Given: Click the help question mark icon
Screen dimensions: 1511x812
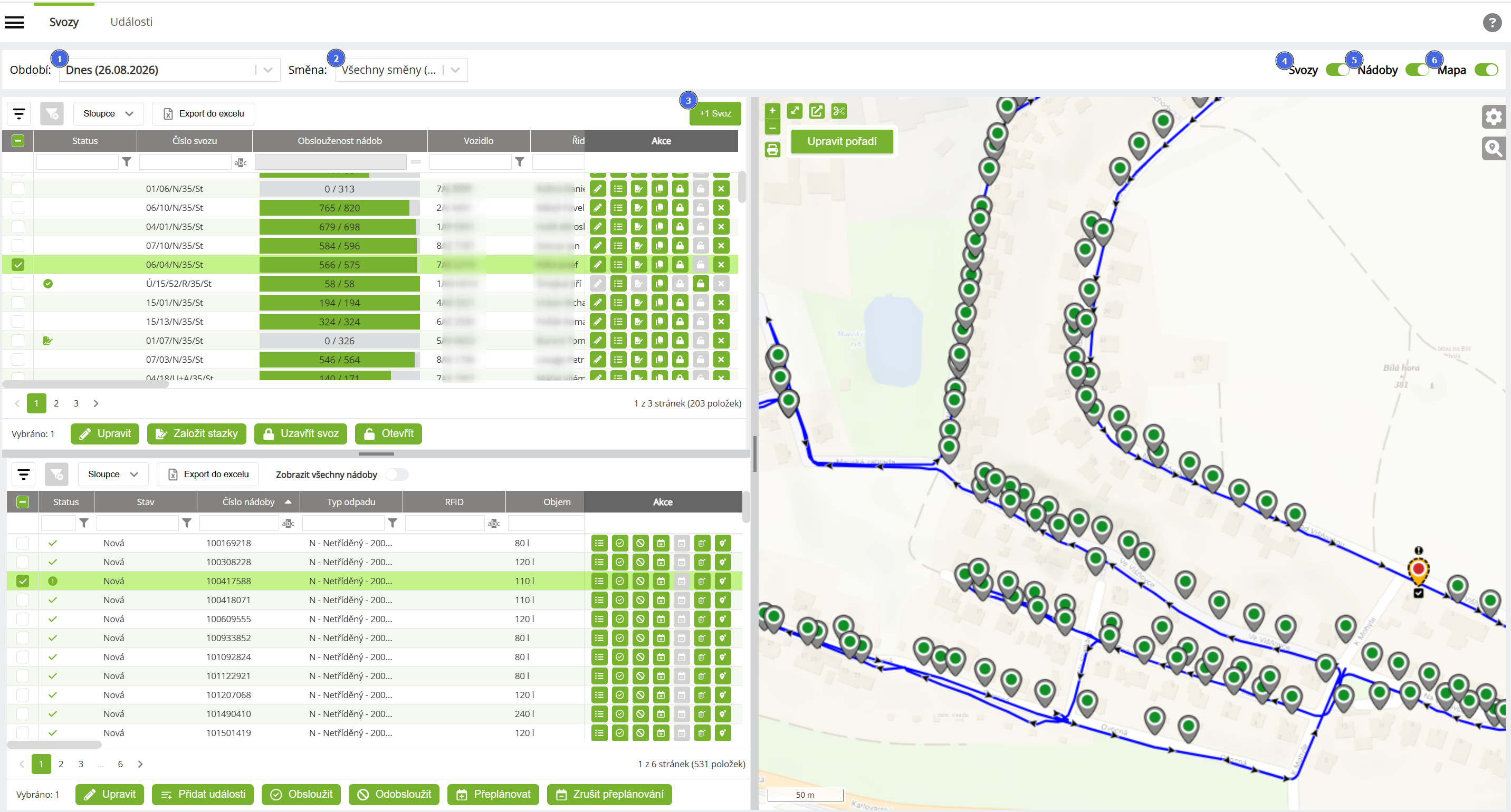Looking at the screenshot, I should click(1491, 22).
